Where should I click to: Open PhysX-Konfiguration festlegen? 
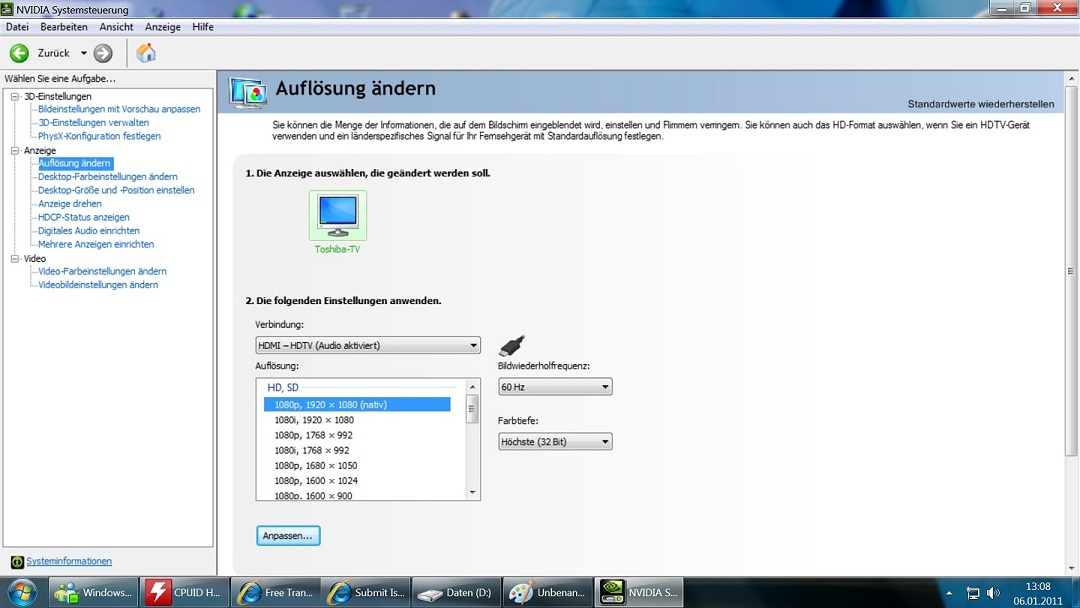tap(99, 136)
